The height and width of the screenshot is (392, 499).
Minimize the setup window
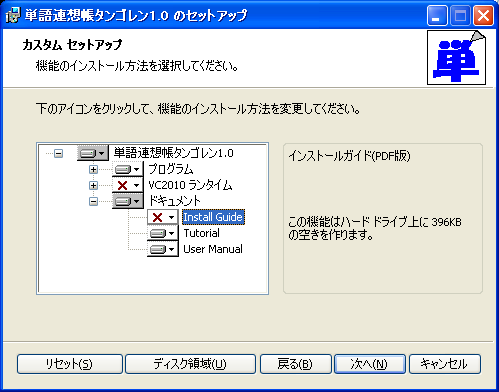tap(437, 16)
